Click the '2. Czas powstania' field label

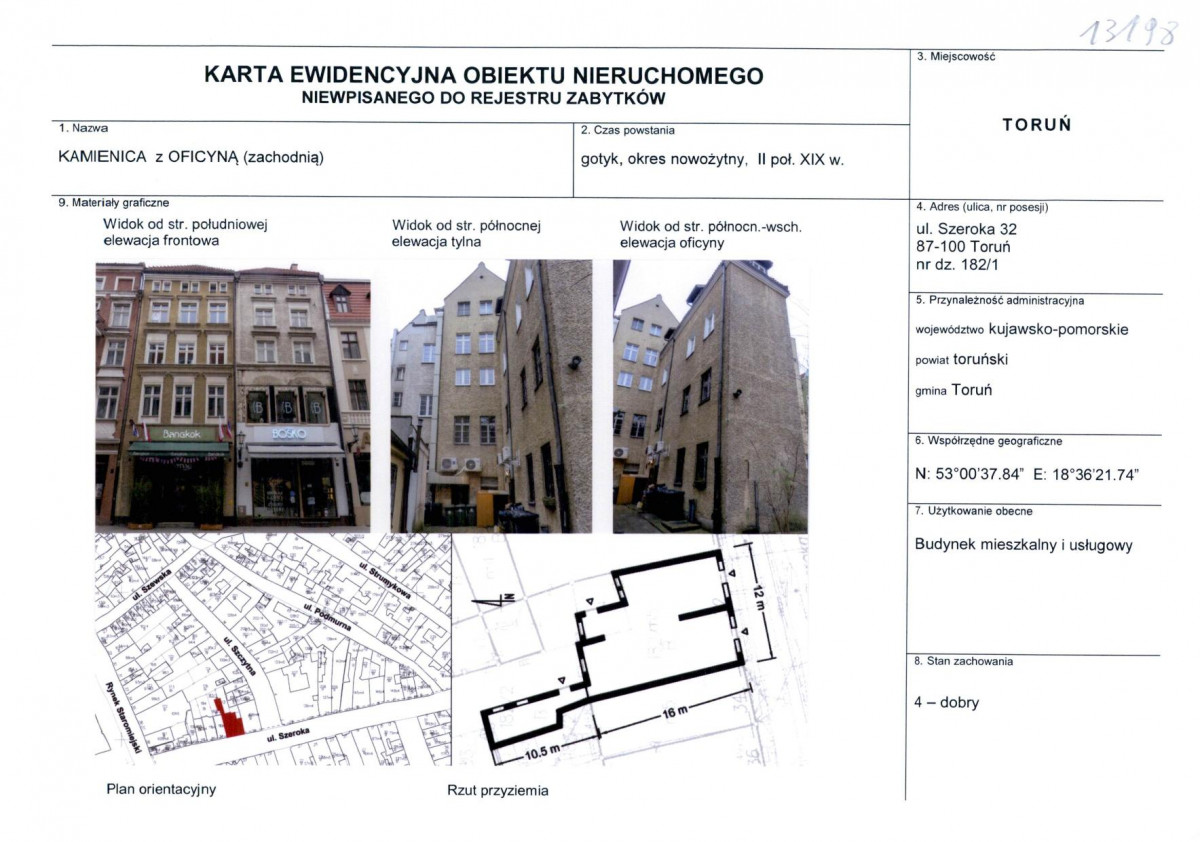[626, 129]
